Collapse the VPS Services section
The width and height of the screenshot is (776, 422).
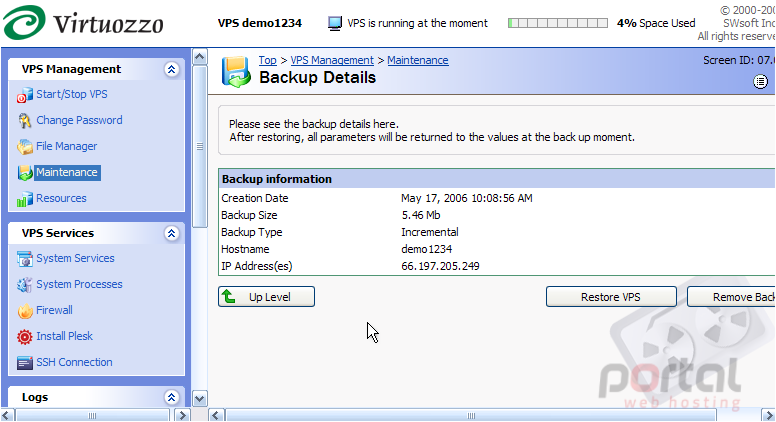pyautogui.click(x=171, y=233)
